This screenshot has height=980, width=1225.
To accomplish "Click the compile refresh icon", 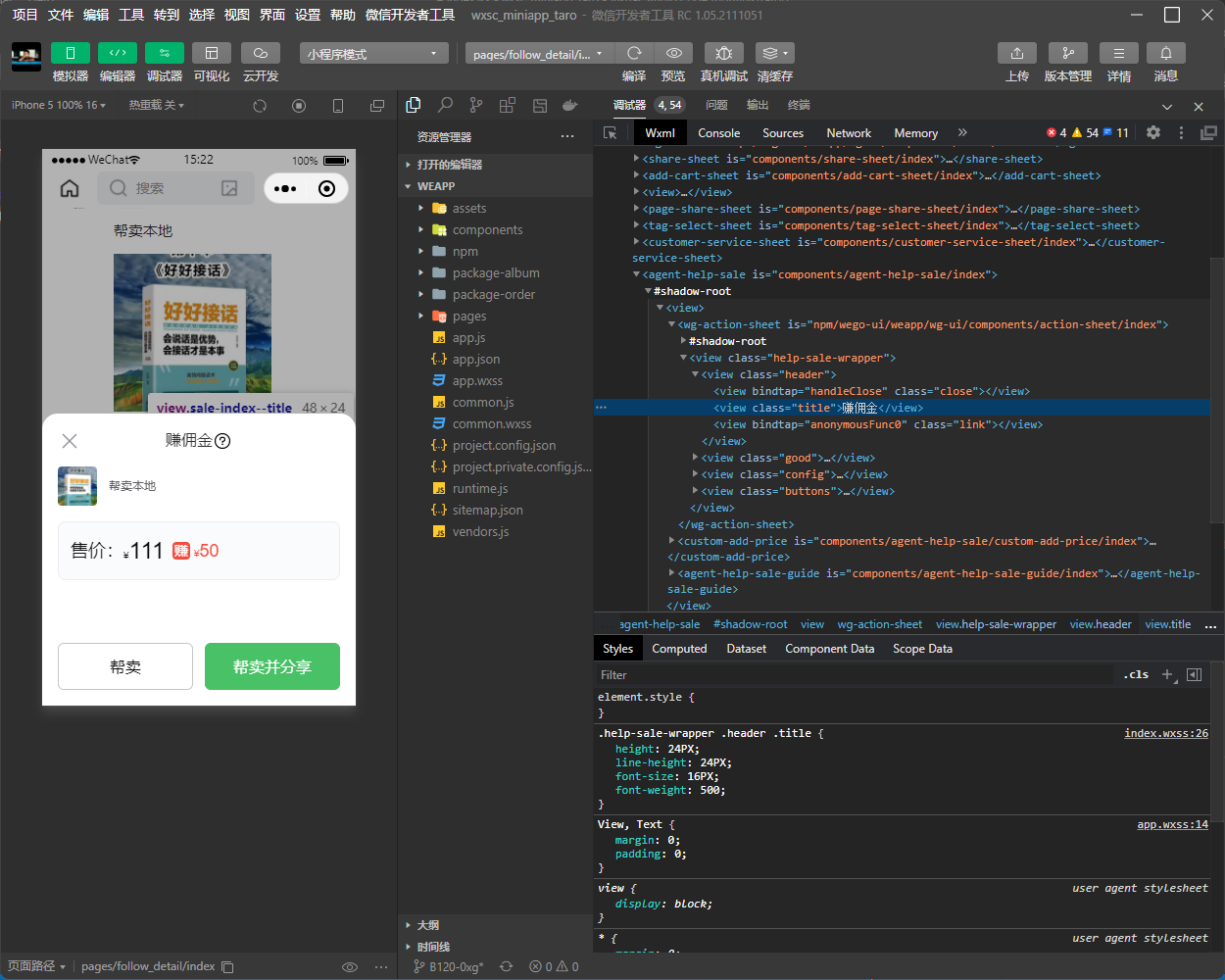I will 634,53.
